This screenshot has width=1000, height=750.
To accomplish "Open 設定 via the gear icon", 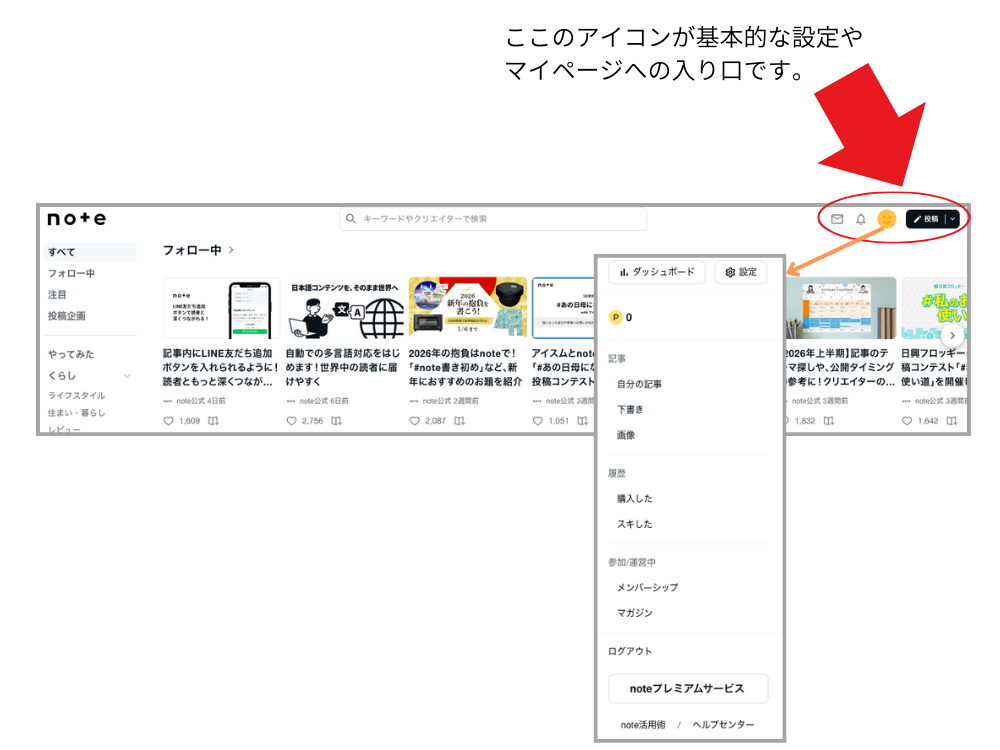I will [730, 272].
